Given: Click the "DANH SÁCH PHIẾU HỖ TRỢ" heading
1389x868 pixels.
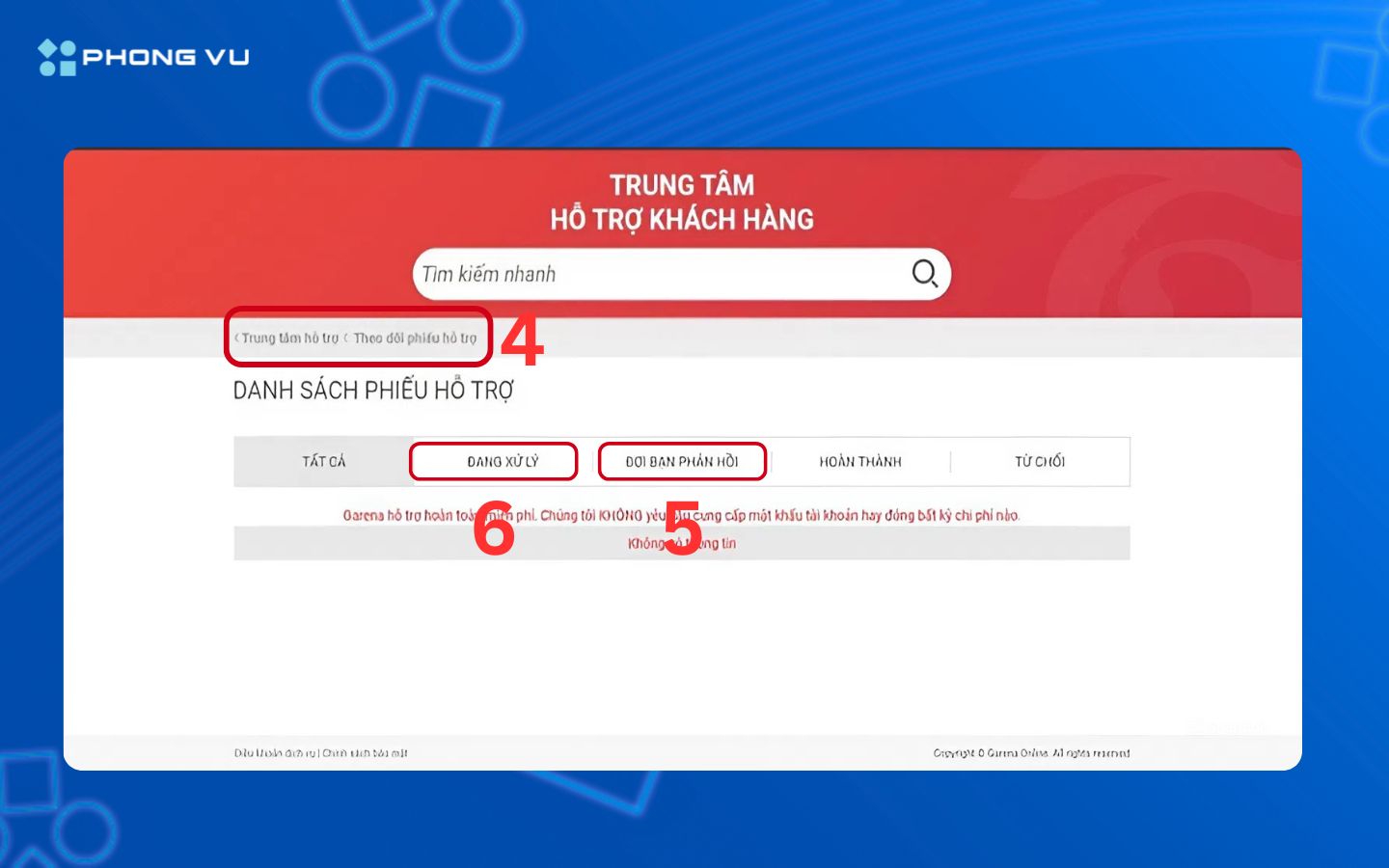Looking at the screenshot, I should click(x=374, y=389).
